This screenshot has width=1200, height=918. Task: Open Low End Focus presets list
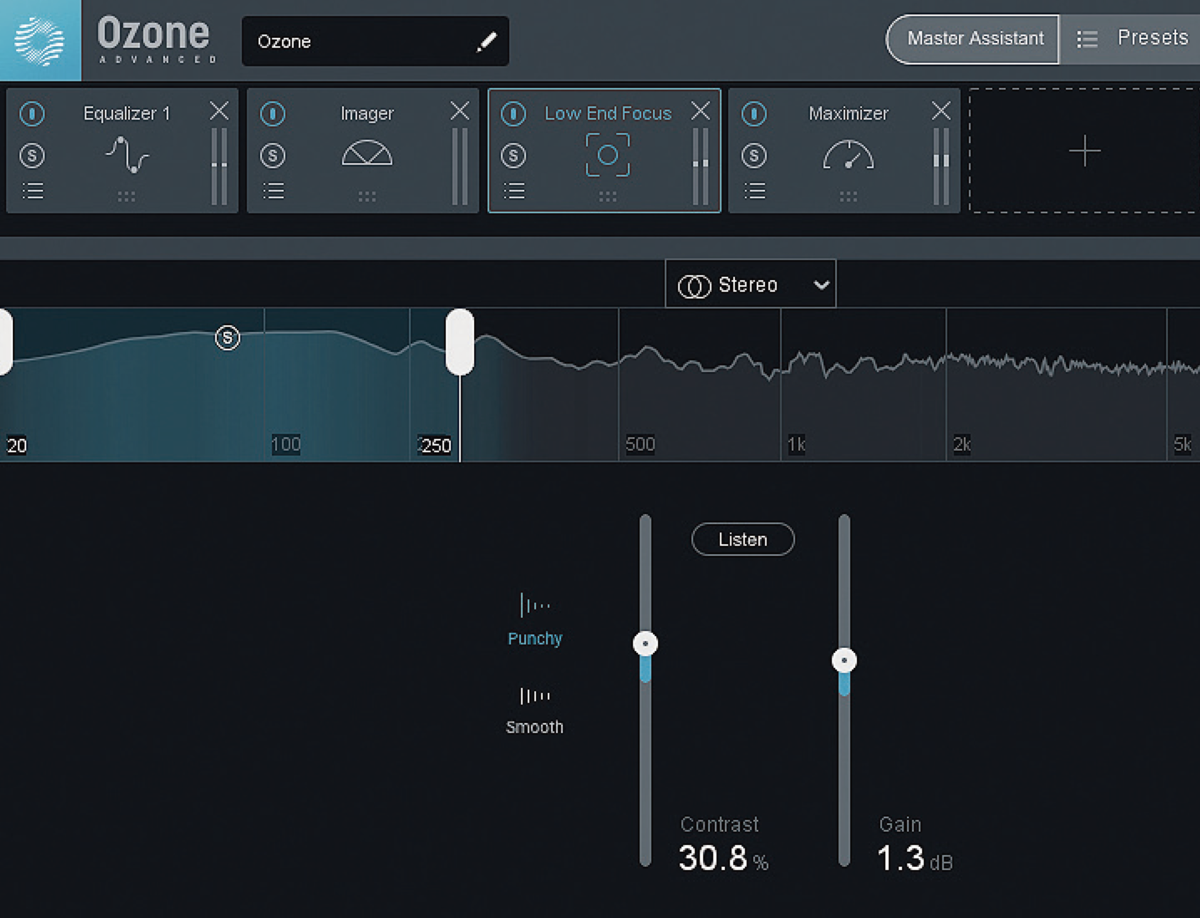click(x=514, y=190)
